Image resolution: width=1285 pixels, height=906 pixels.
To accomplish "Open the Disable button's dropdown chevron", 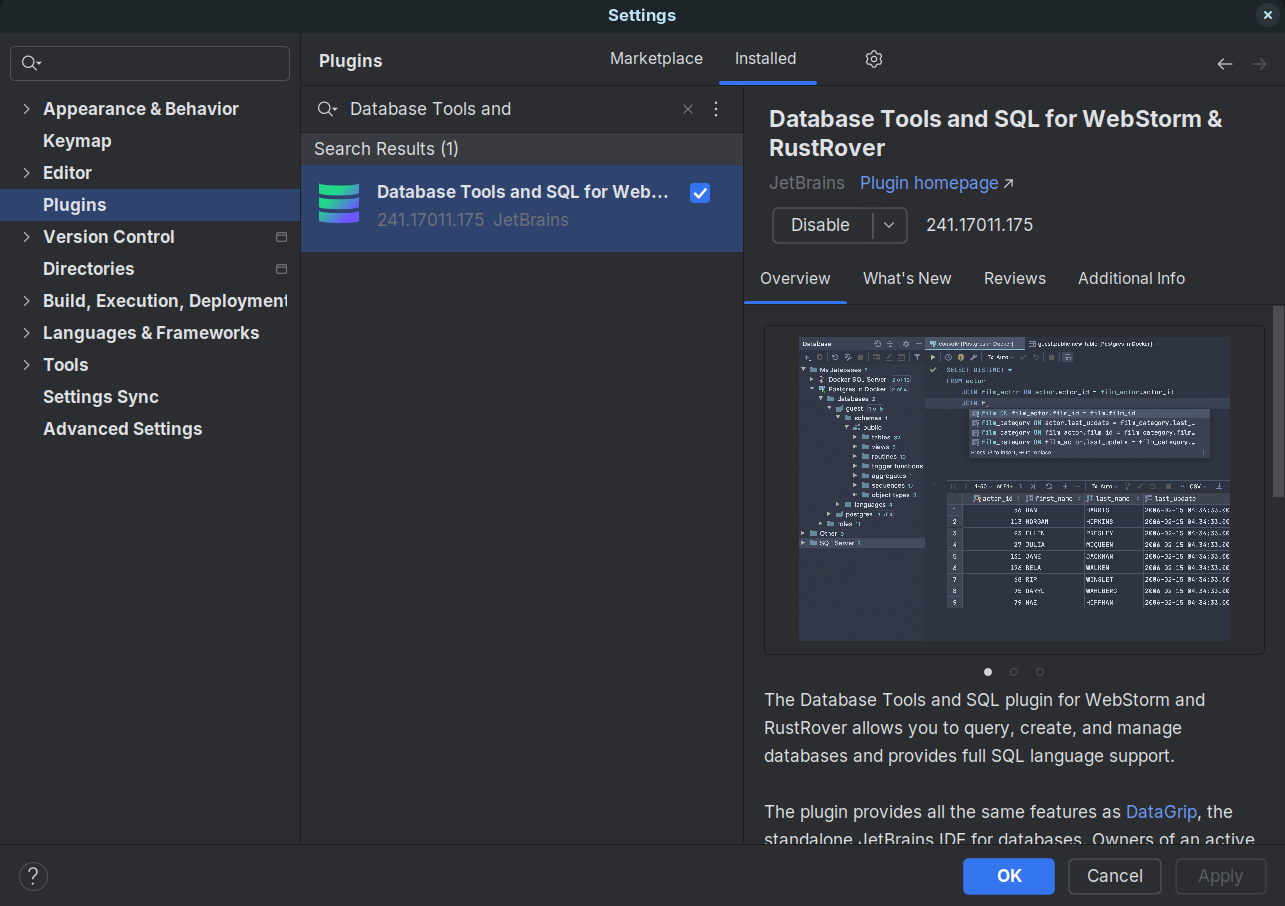I will click(x=889, y=225).
